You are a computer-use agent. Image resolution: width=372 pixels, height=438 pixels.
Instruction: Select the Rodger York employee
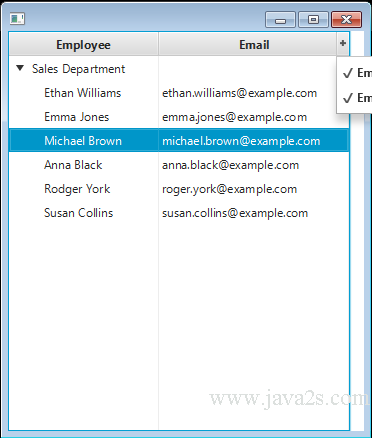(x=77, y=189)
